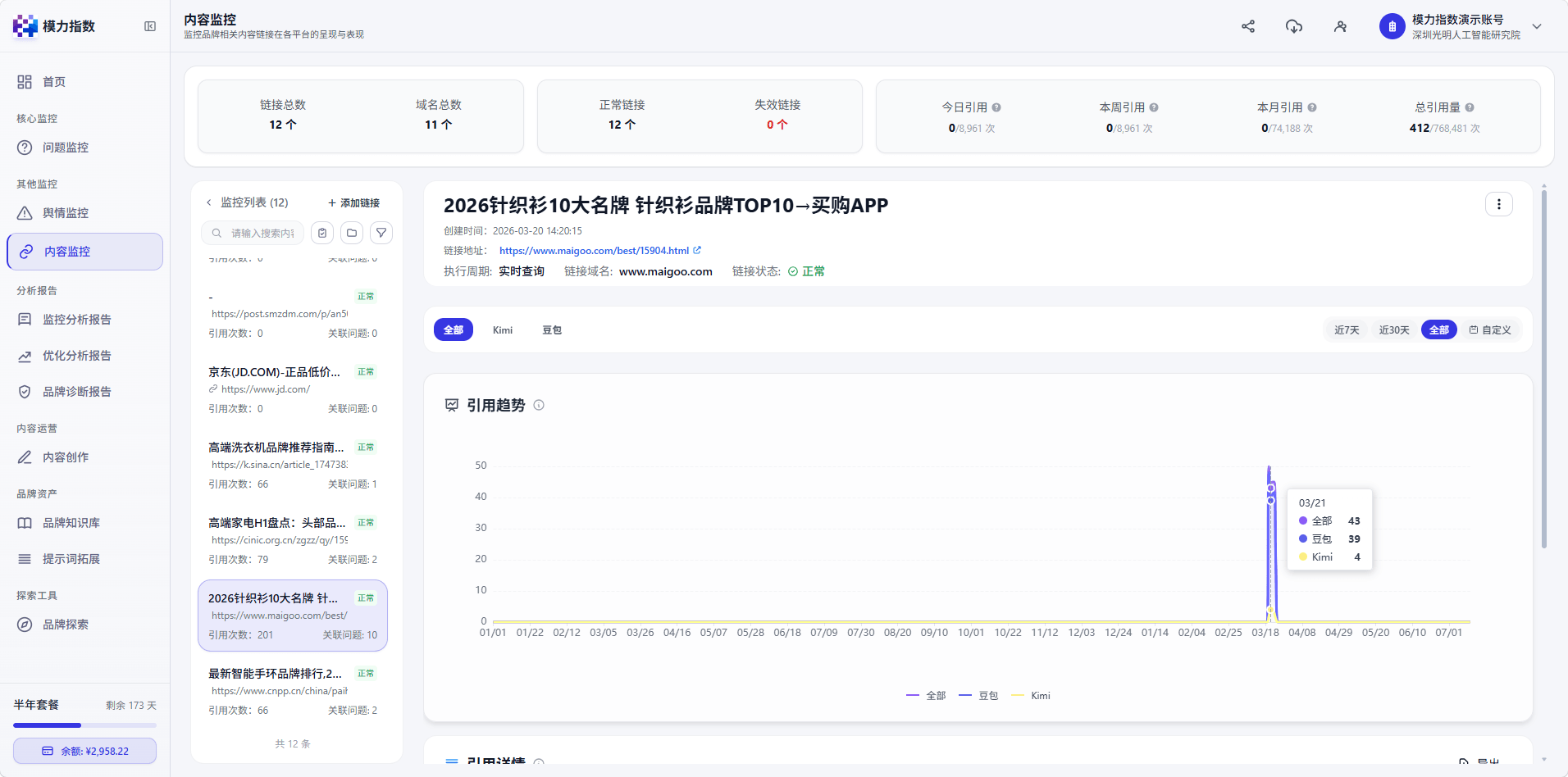Switch to the Kimi platform tab
The width and height of the screenshot is (1568, 777).
[503, 329]
